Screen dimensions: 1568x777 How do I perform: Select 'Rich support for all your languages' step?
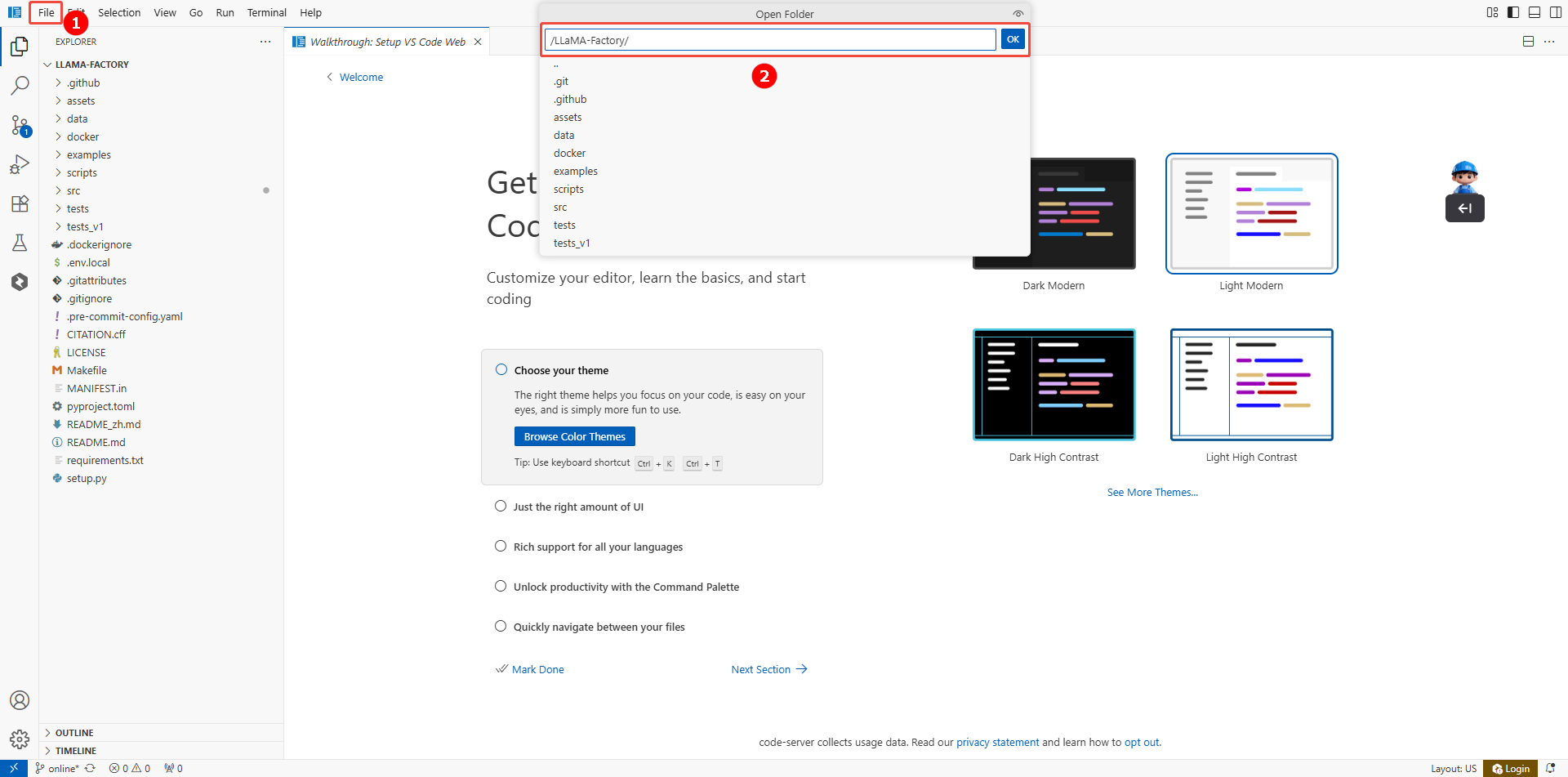pyautogui.click(x=598, y=547)
